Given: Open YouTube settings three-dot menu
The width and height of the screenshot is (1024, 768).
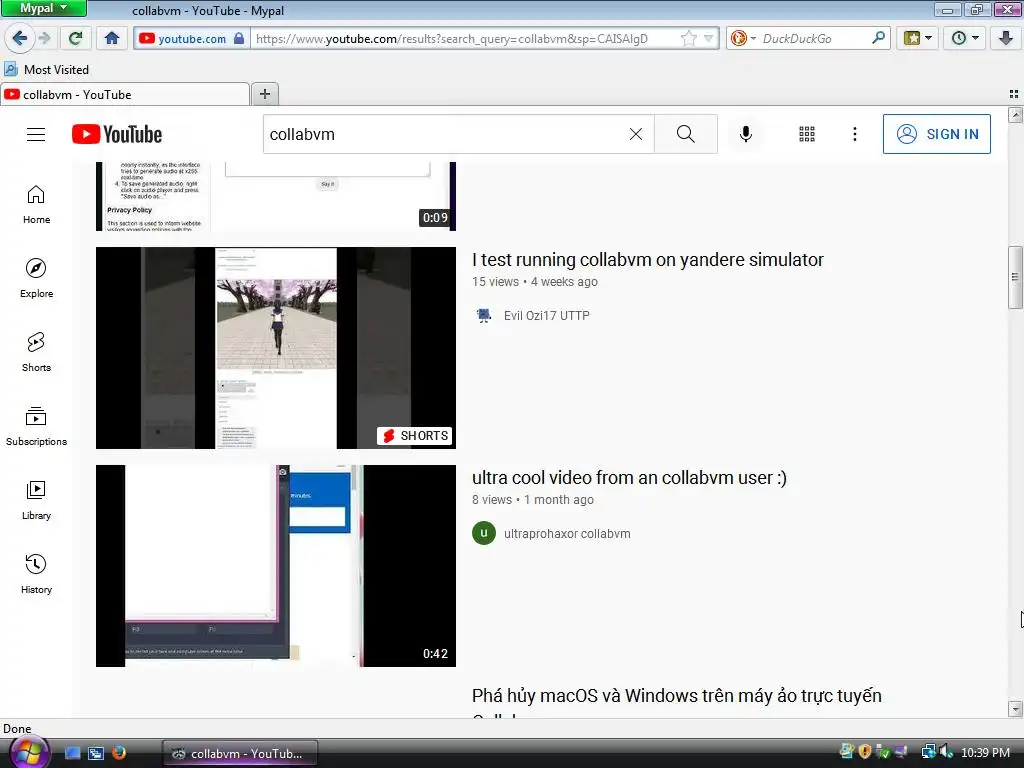Looking at the screenshot, I should click(855, 134).
